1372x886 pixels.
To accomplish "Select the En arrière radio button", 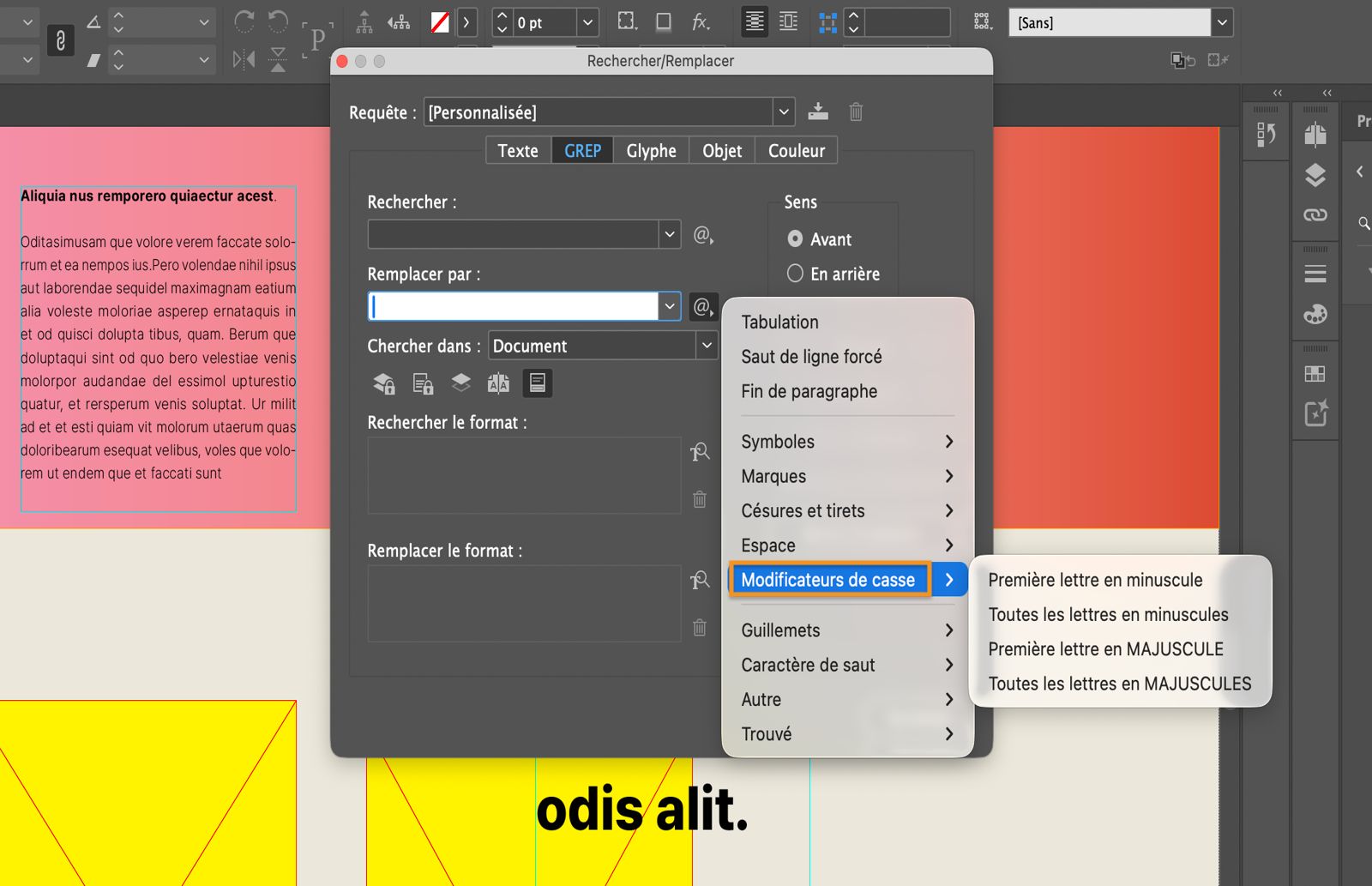I will click(795, 273).
